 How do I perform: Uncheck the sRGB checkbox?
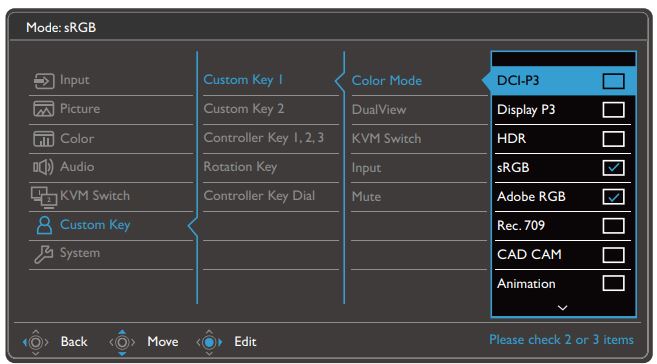pos(613,168)
